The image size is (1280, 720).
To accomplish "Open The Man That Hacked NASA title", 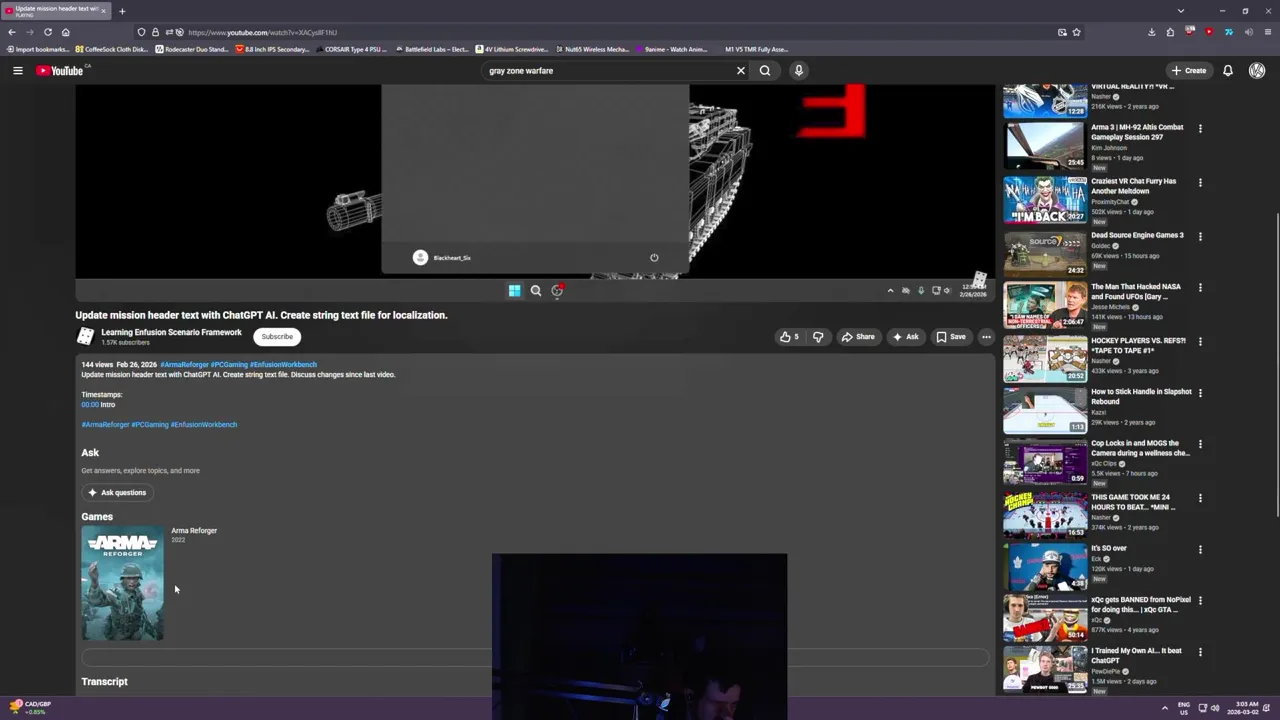I will point(1136,291).
